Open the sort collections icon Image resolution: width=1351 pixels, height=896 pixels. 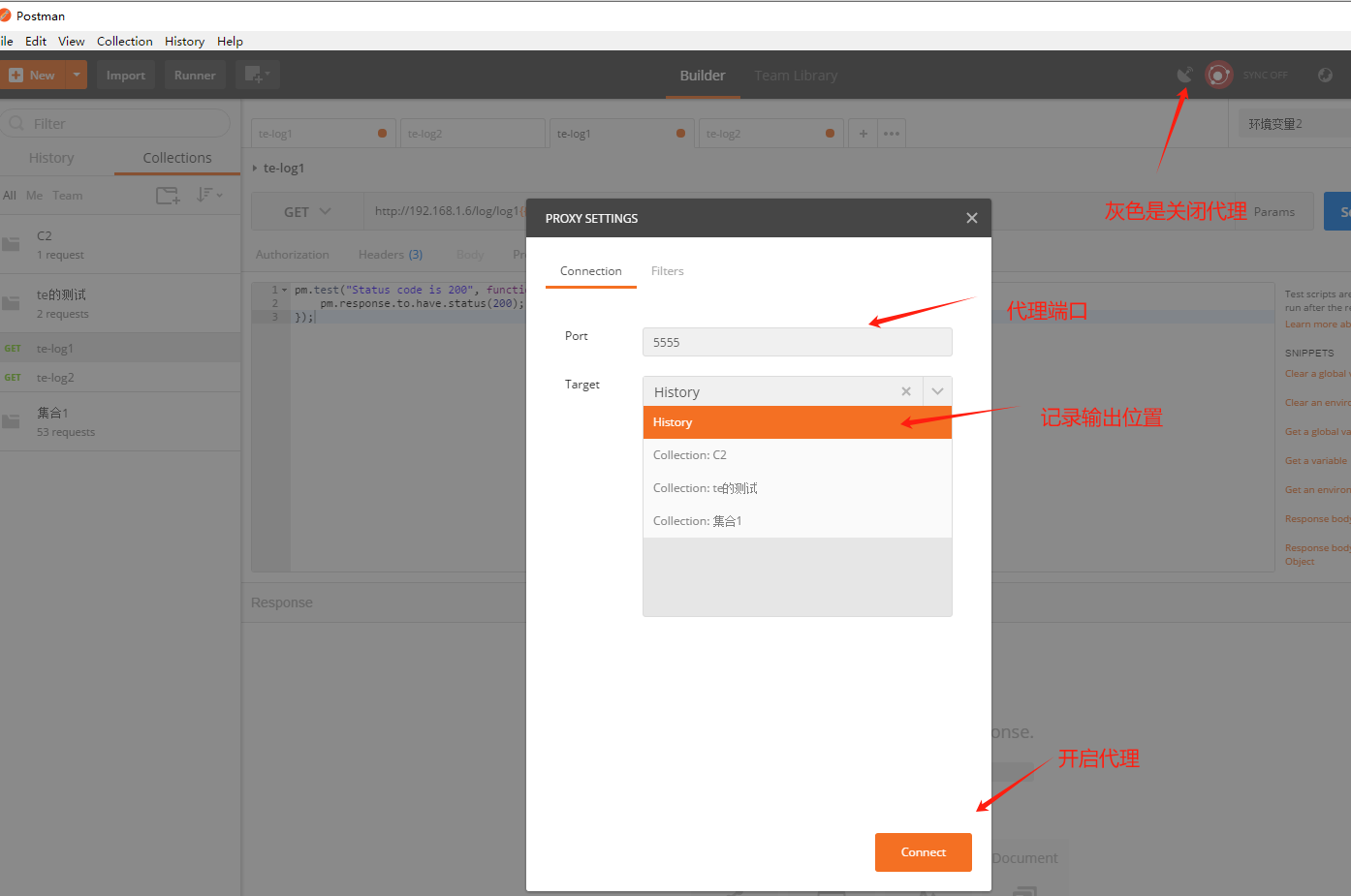[209, 195]
